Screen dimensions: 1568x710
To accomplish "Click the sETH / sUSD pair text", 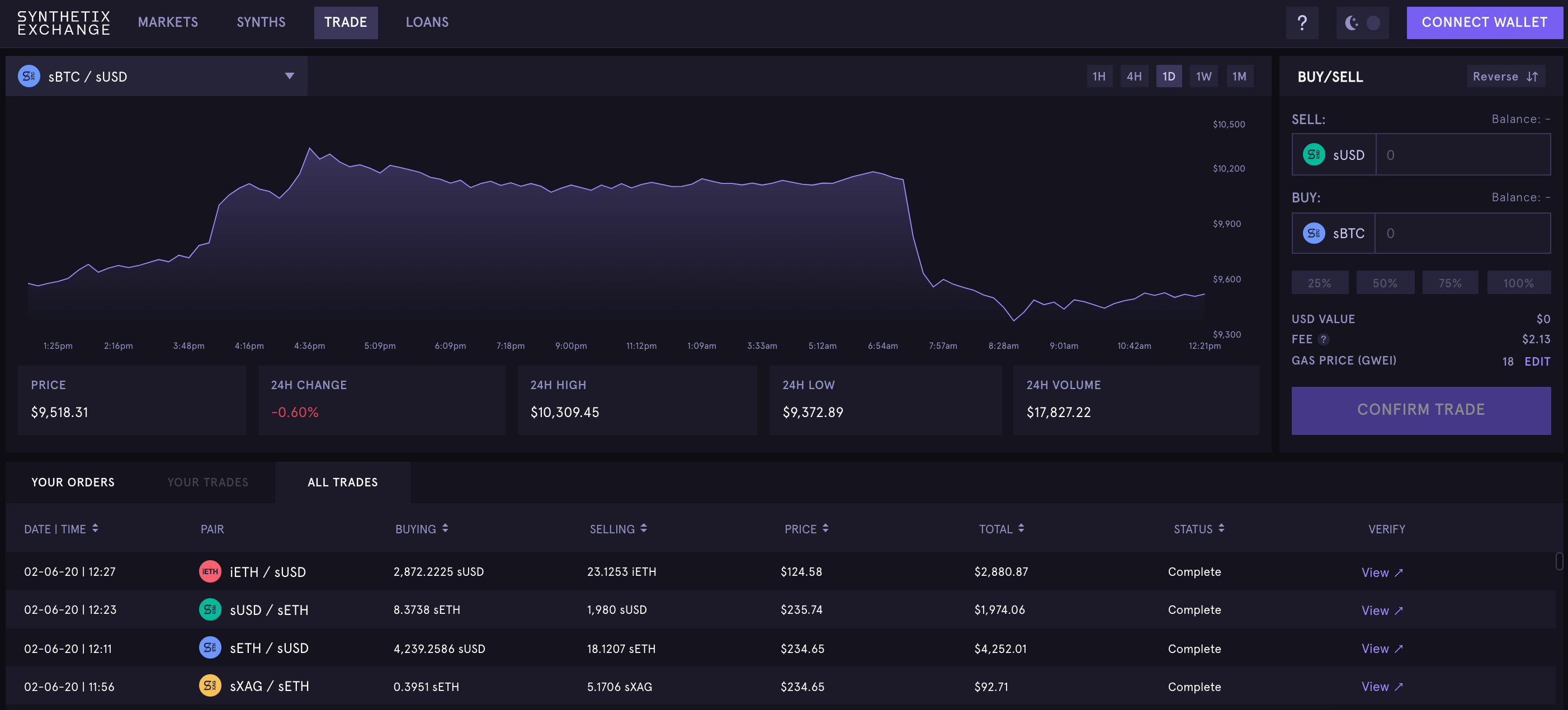I will (x=269, y=649).
